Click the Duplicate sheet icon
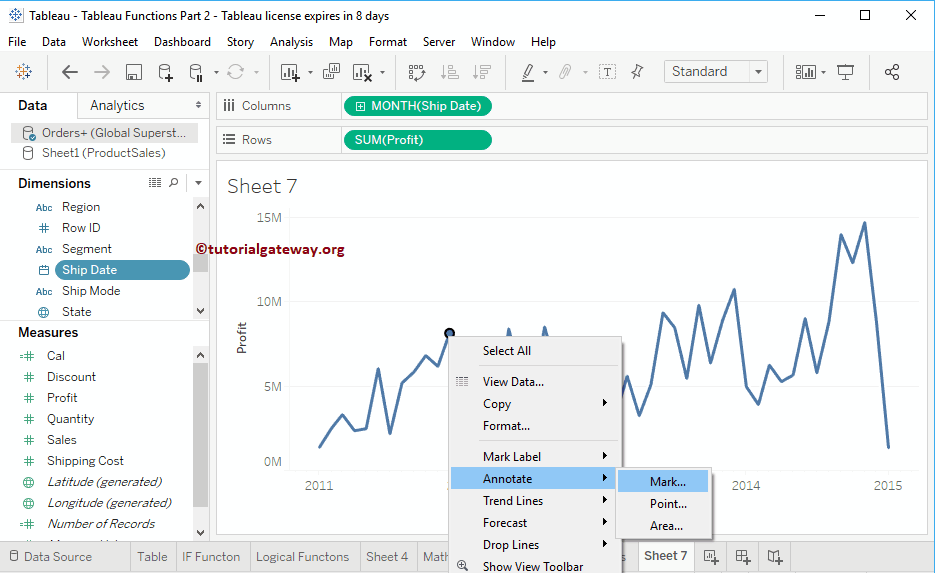Viewport: 935px width, 573px height. click(x=331, y=72)
